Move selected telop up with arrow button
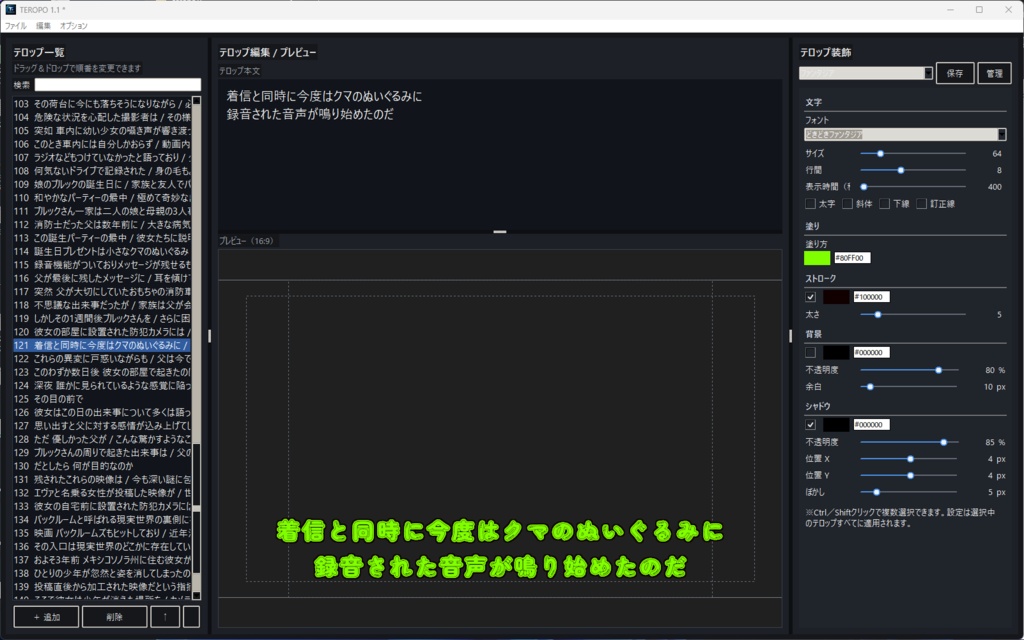1024x640 pixels. [165, 616]
